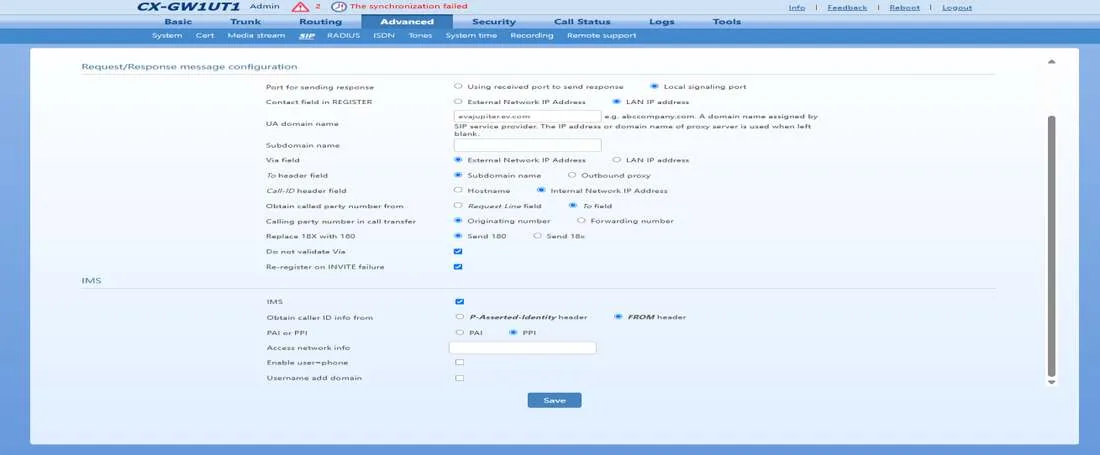Screen dimensions: 1100x455
Task: Select P-Asserted-Identity header radio
Action: pyautogui.click(x=460, y=317)
